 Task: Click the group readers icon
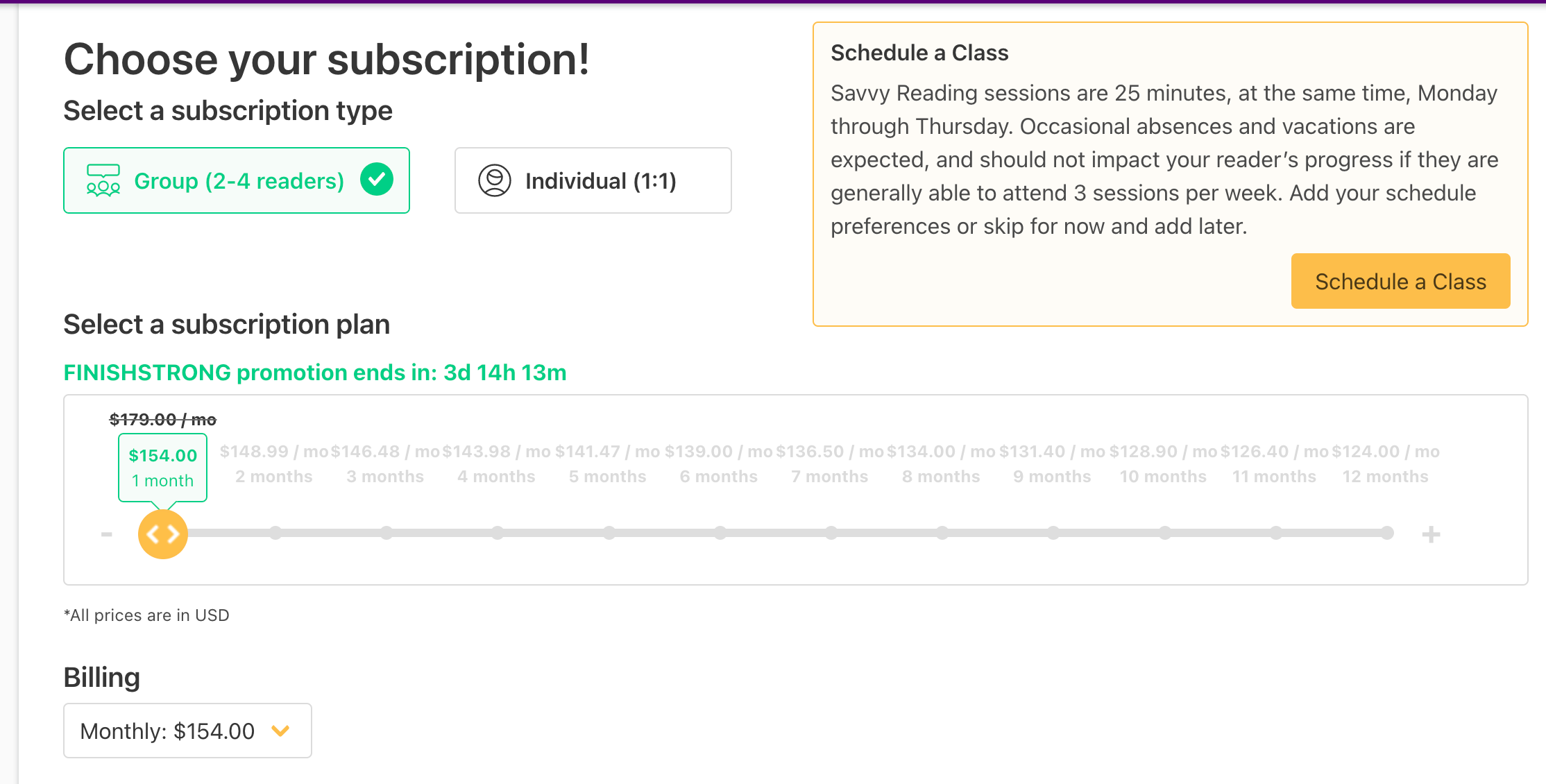click(103, 180)
